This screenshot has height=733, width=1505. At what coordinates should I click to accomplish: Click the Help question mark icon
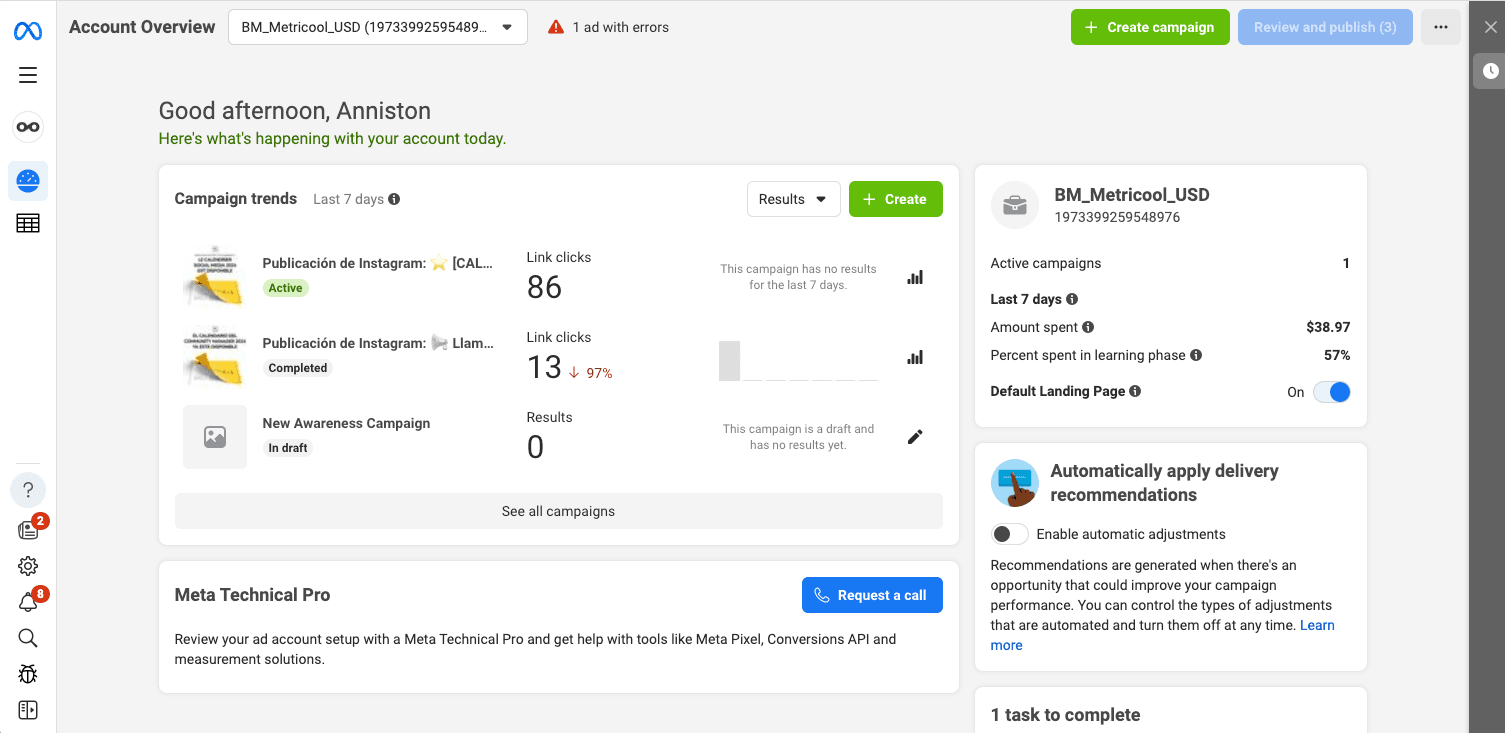pos(28,490)
